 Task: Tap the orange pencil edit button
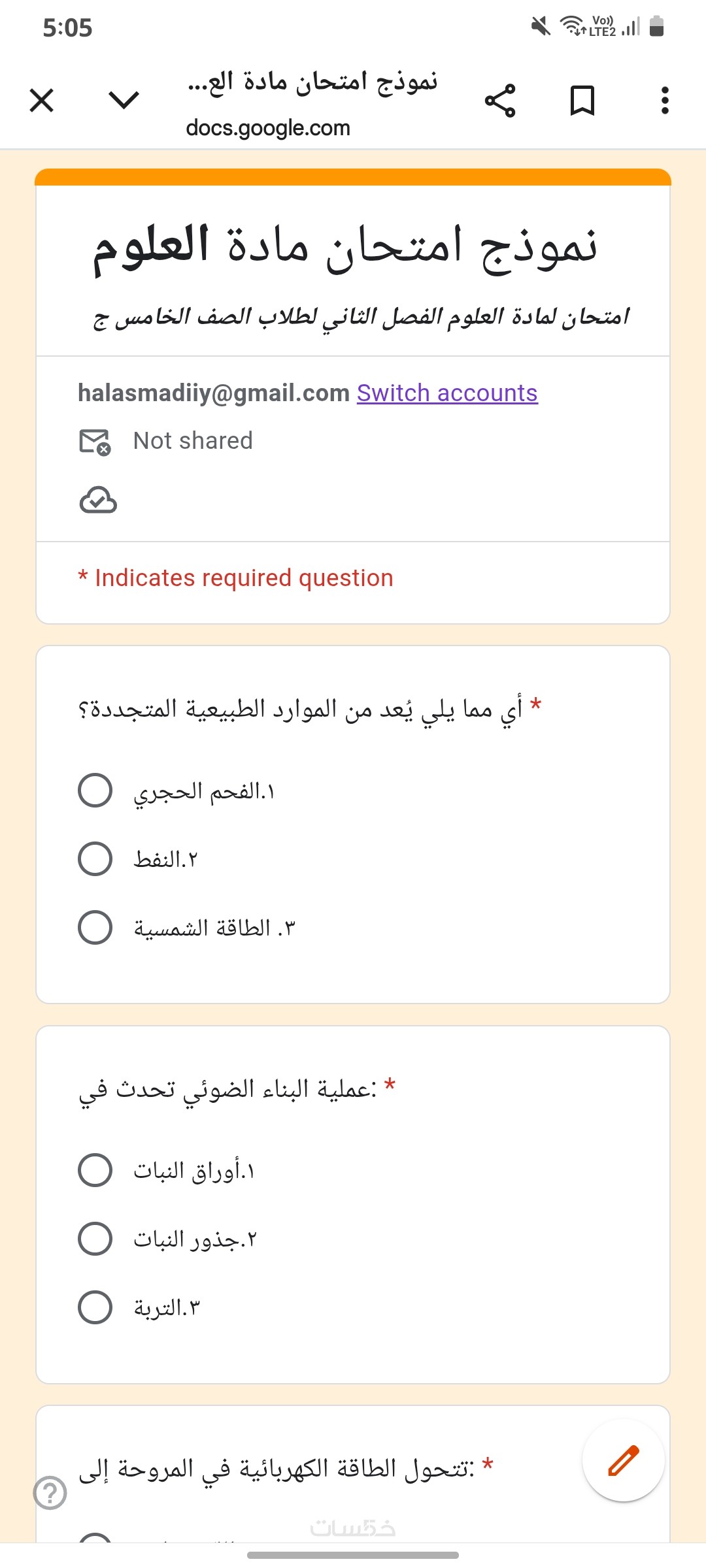[623, 1461]
